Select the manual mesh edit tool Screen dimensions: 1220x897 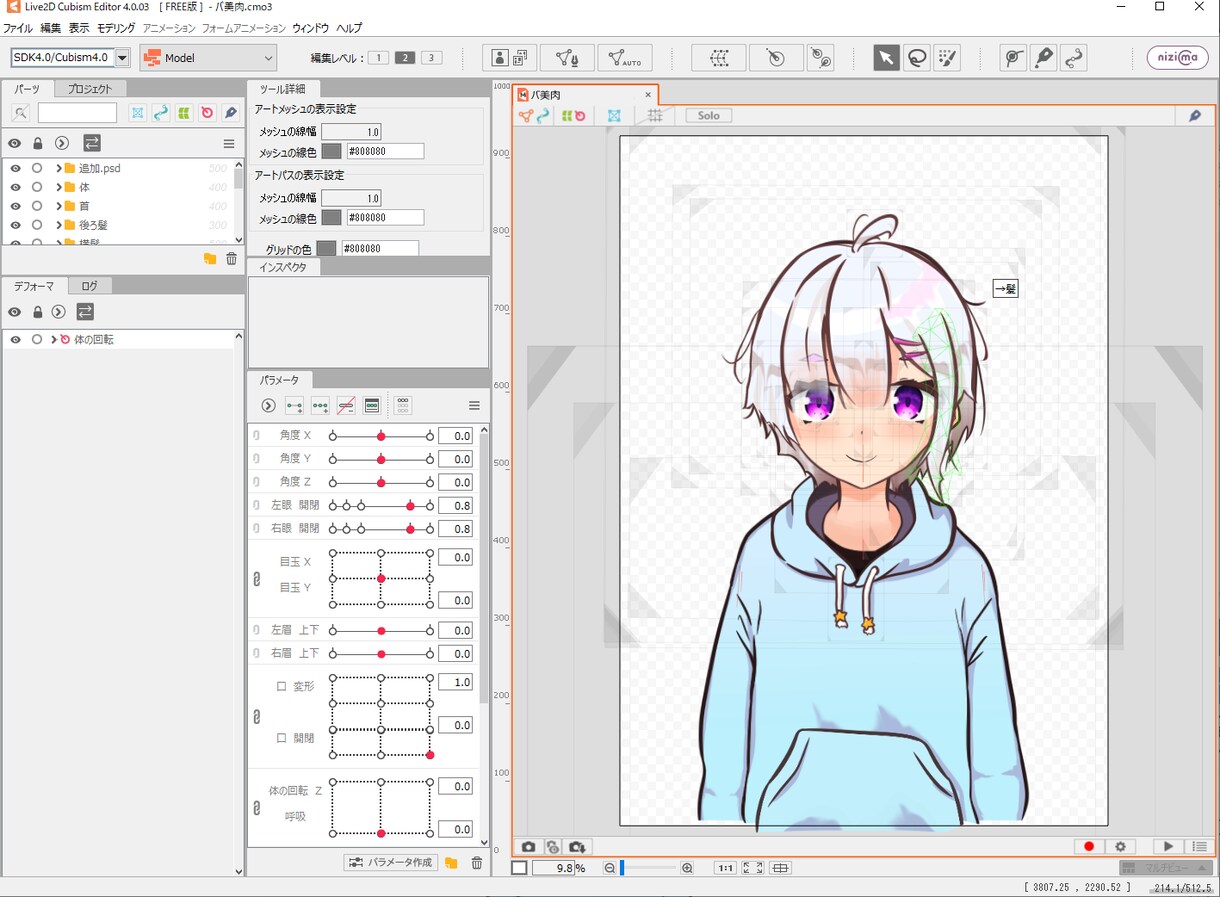click(x=567, y=58)
